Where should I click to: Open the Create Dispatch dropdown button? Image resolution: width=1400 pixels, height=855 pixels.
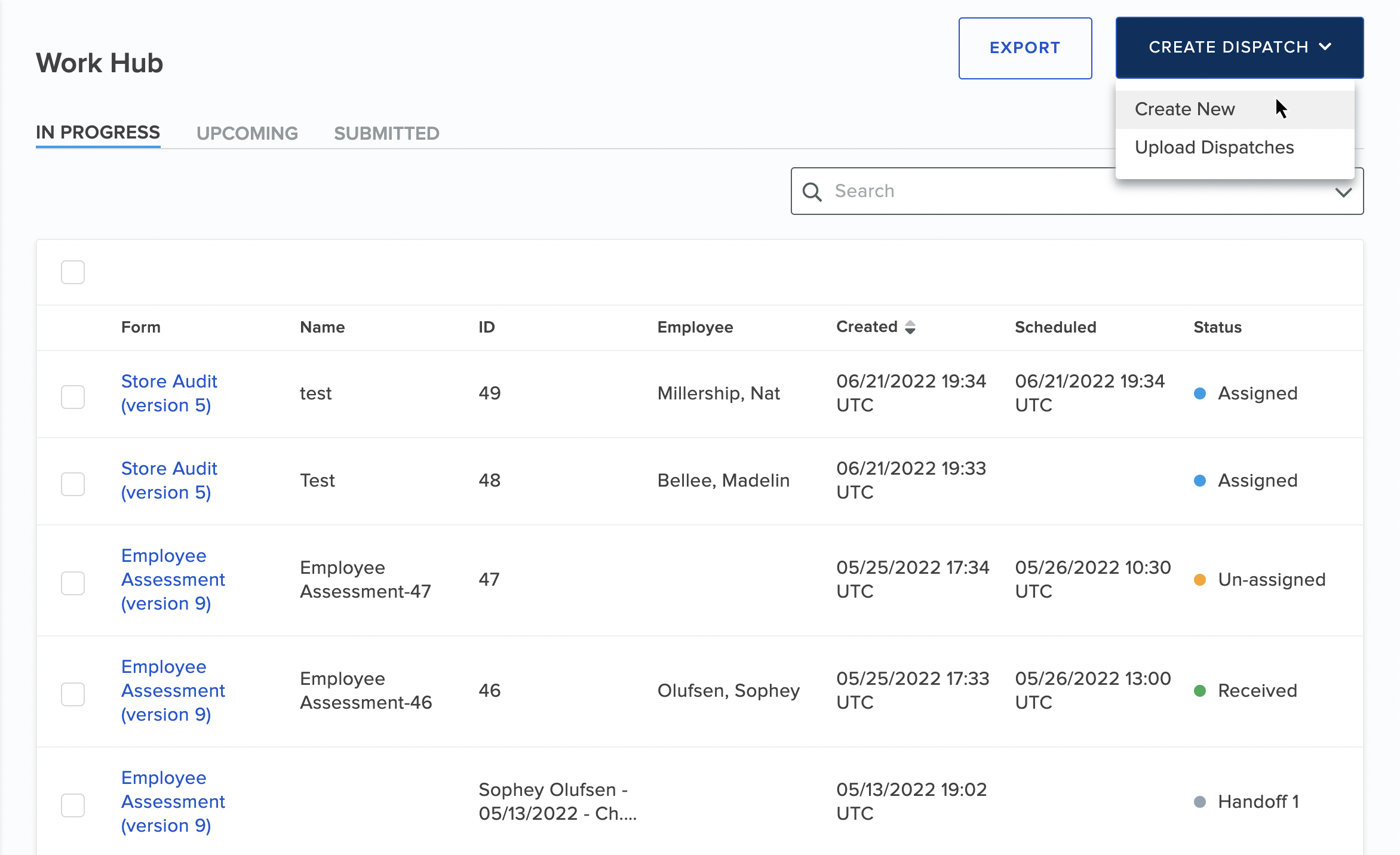tap(1239, 48)
